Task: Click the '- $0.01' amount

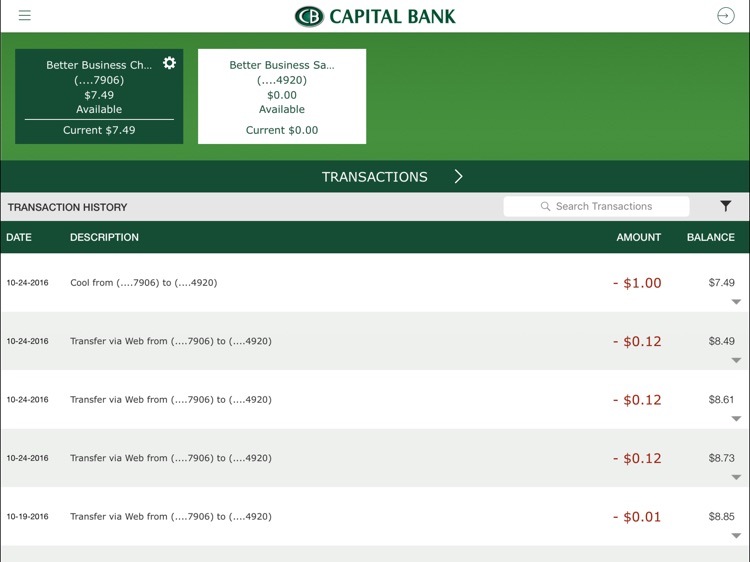Action: (x=637, y=517)
